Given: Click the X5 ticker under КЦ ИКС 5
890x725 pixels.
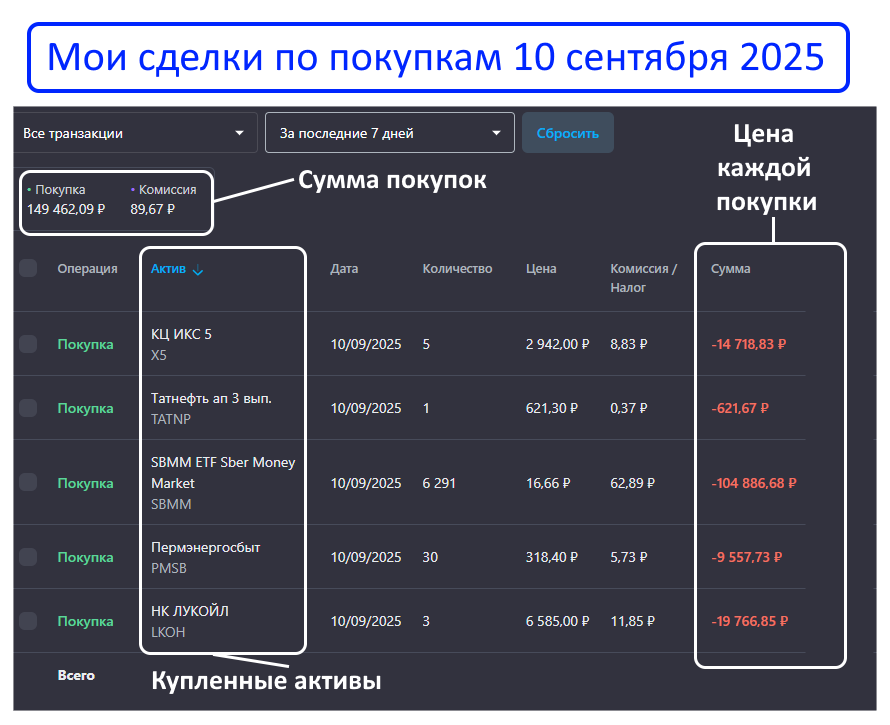Looking at the screenshot, I should click(159, 355).
